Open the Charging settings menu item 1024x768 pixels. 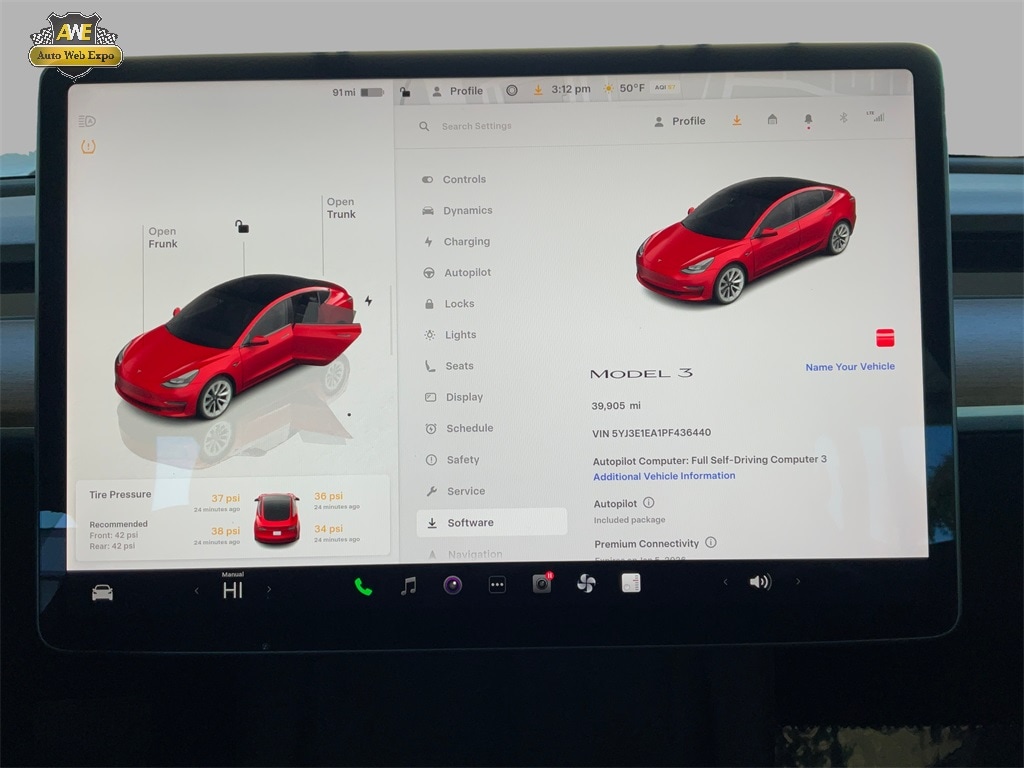click(466, 242)
